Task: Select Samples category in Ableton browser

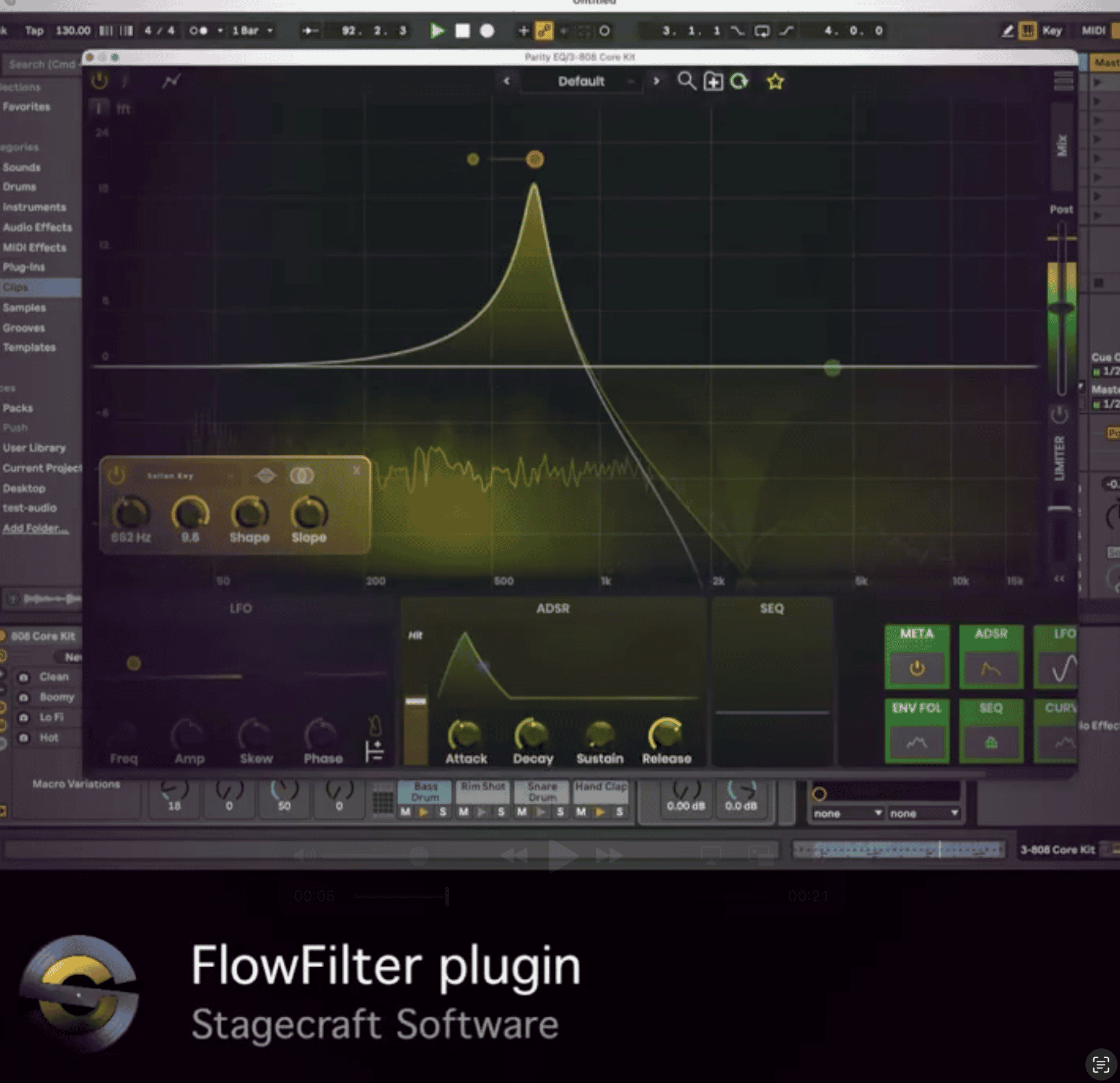Action: pyautogui.click(x=24, y=307)
